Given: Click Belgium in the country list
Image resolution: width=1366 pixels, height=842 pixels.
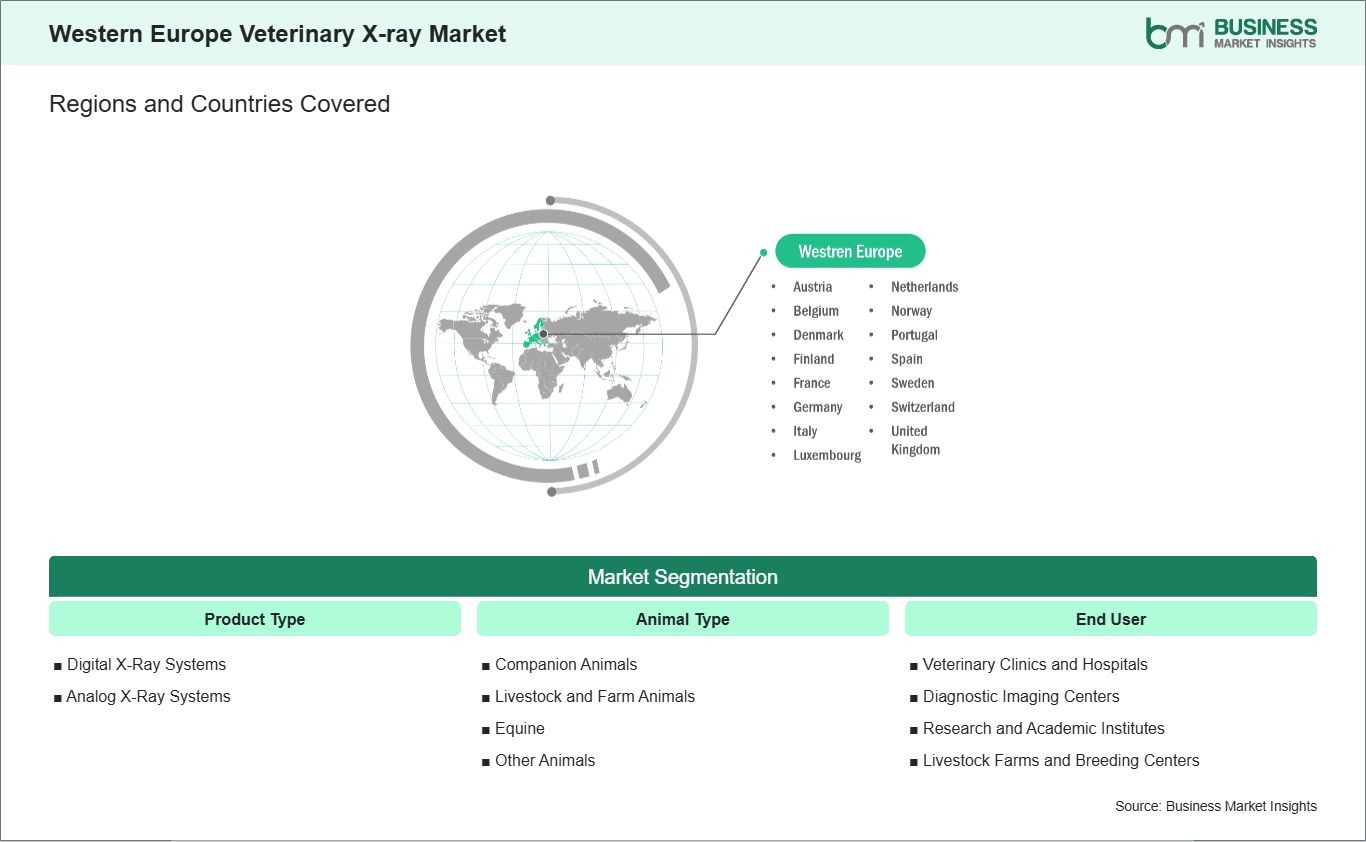Looking at the screenshot, I should point(816,311).
